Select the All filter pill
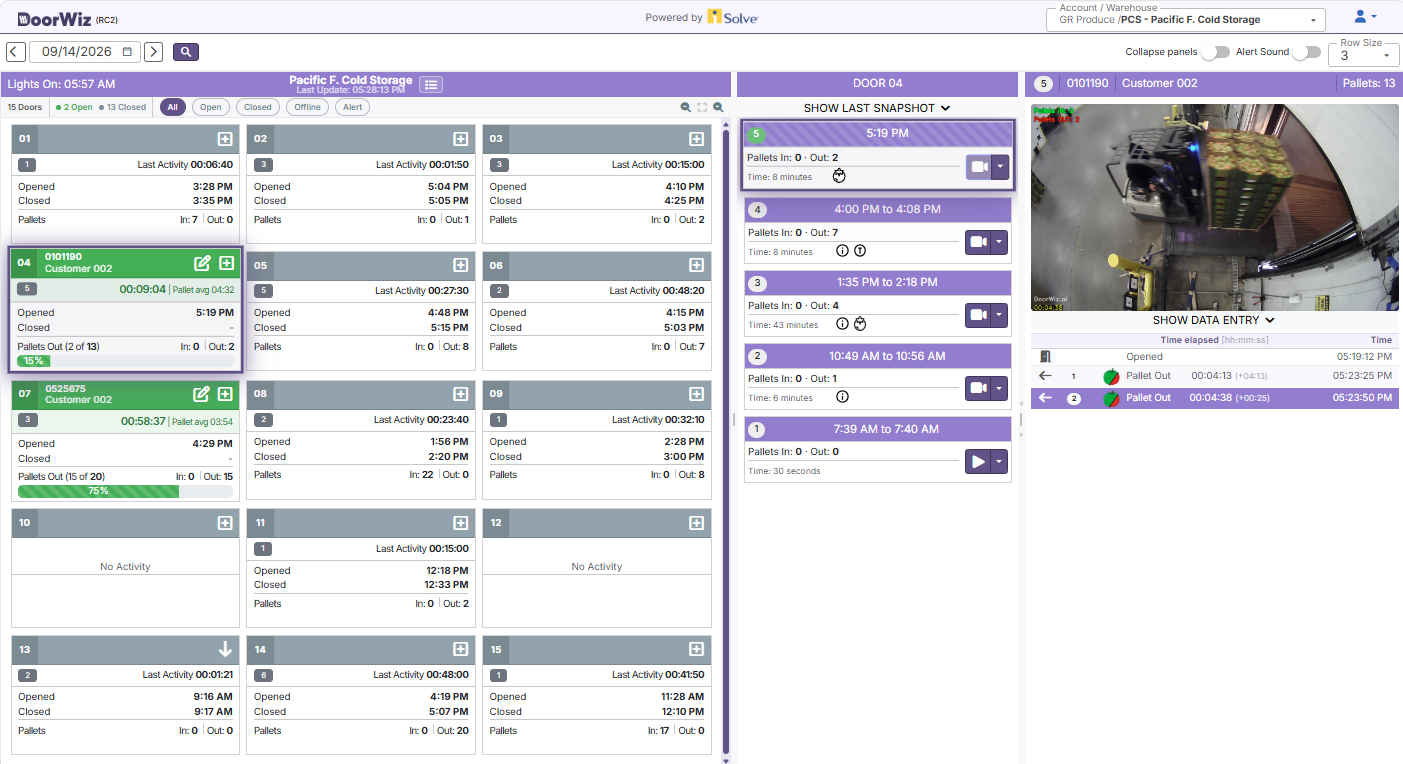The width and height of the screenshot is (1403, 764). 173,107
